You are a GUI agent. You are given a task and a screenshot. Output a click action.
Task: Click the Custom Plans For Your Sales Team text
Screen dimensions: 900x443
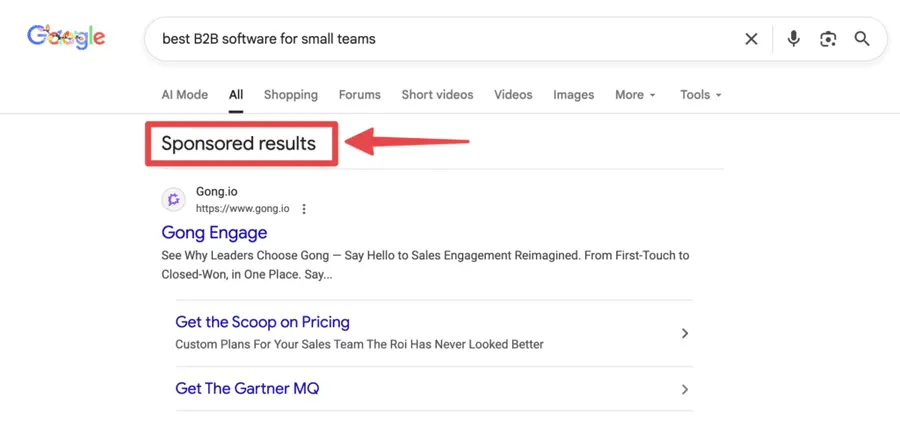pyautogui.click(x=359, y=345)
